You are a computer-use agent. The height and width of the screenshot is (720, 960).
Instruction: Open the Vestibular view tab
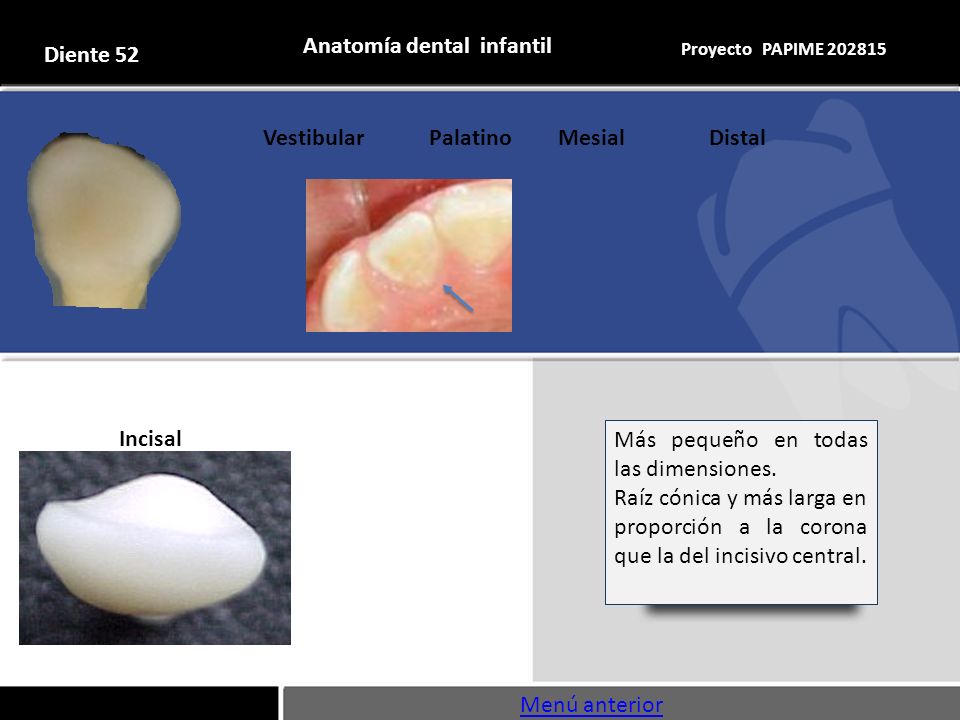pos(313,138)
